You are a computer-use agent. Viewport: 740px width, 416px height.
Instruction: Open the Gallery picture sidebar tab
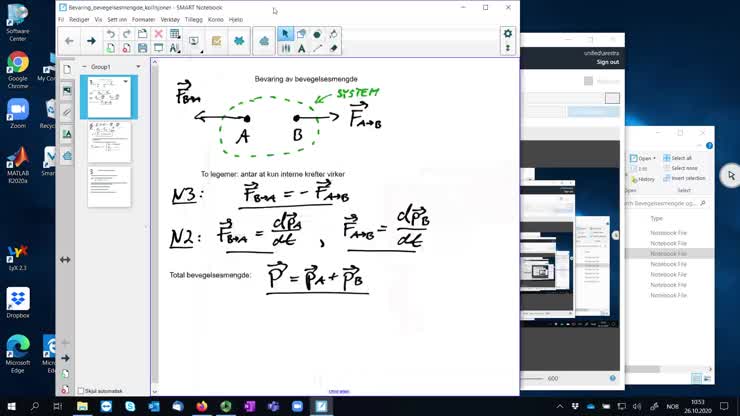coord(67,91)
